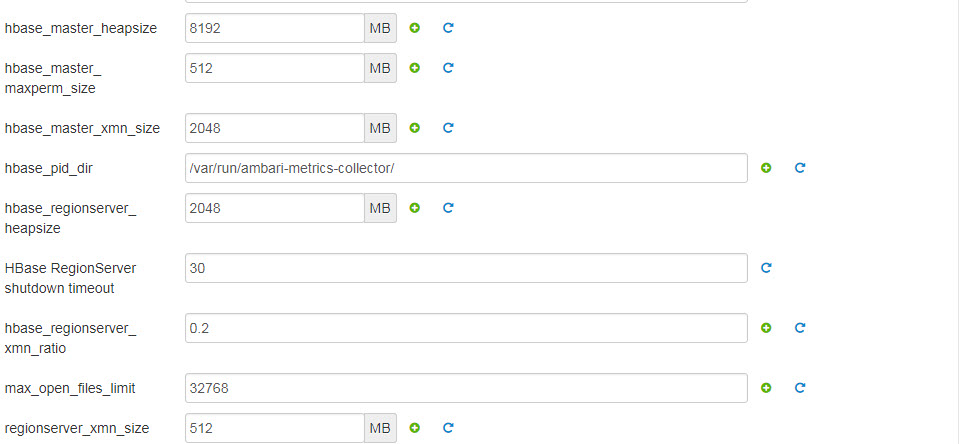Click the hbase_master_heapsize field showing 8192

[275, 28]
